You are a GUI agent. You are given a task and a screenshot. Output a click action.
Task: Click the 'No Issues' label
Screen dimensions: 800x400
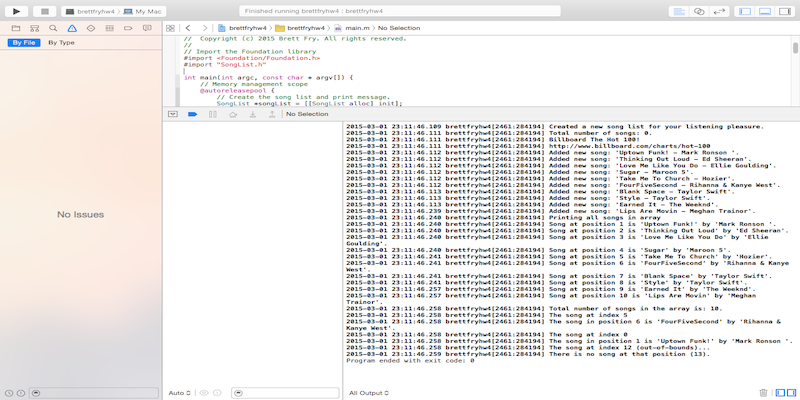(x=81, y=215)
